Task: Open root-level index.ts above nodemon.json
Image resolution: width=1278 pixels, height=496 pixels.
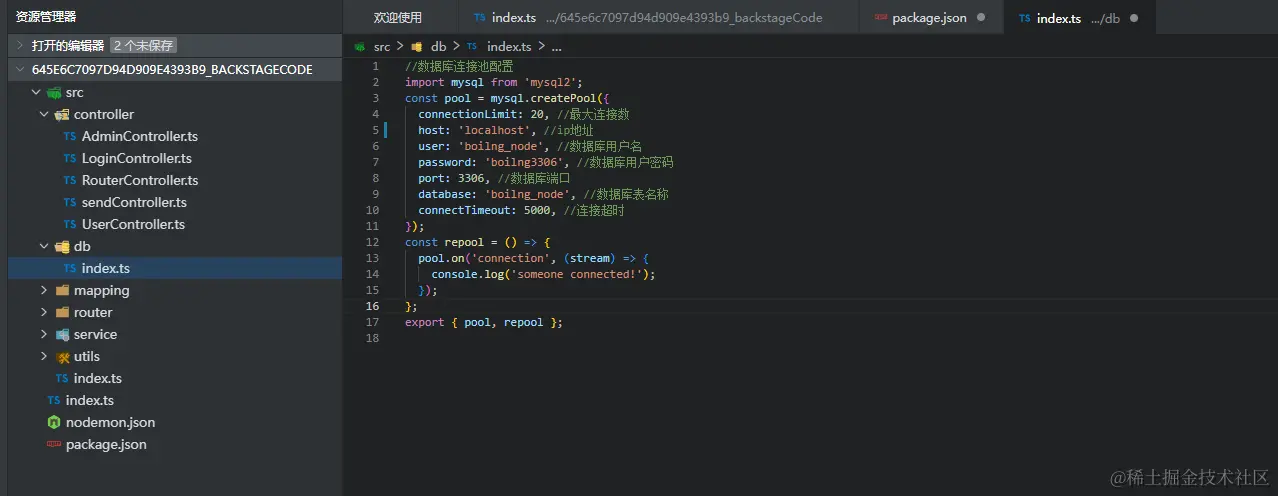Action: click(x=90, y=400)
